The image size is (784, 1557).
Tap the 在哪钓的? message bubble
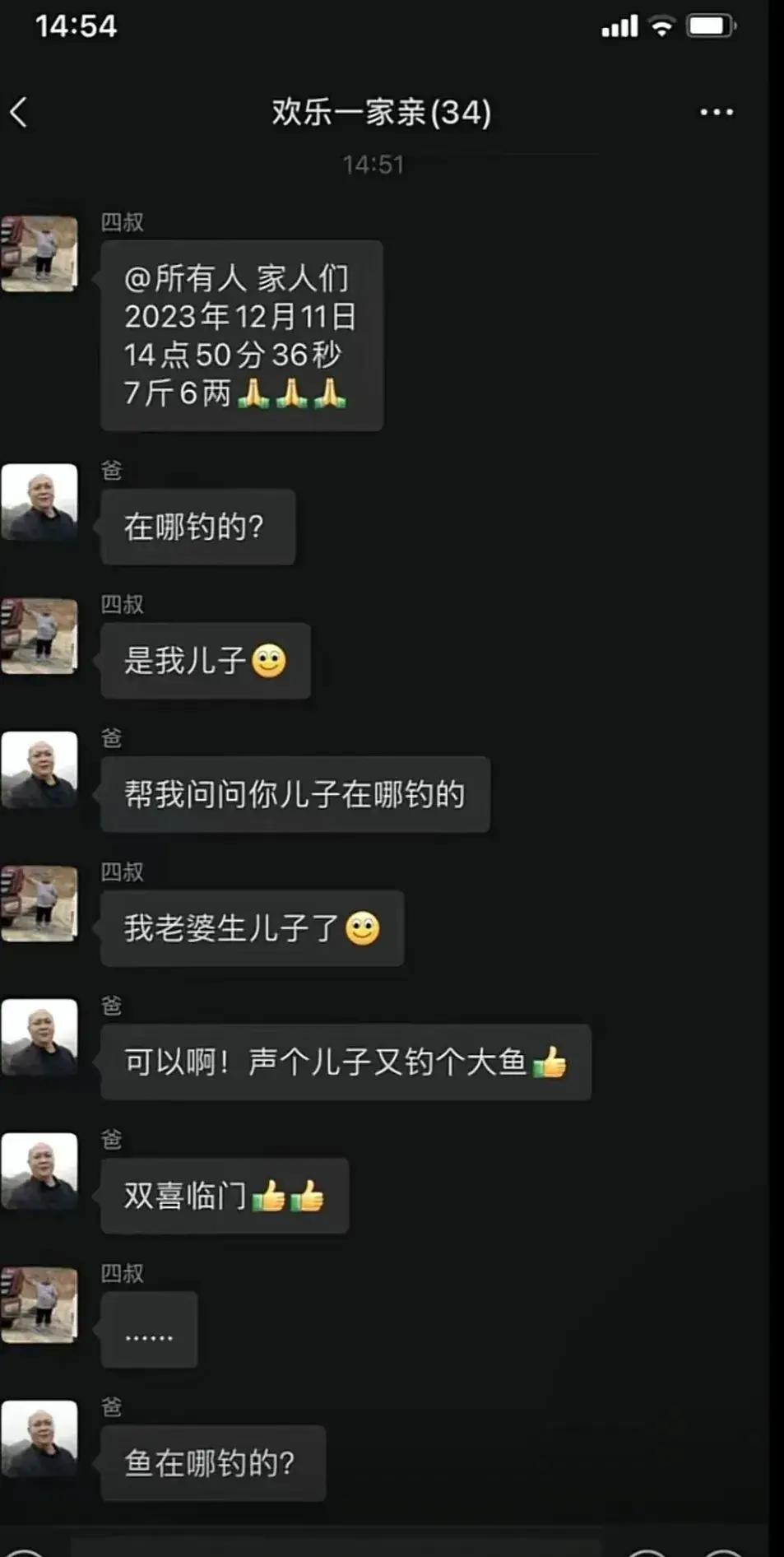(197, 527)
